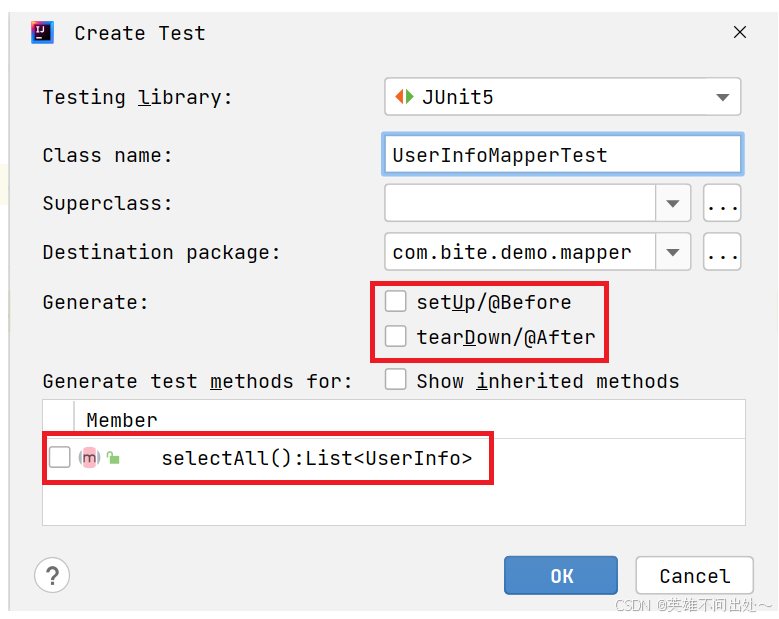Browse Destination package with ellipsis button
Image resolution: width=779 pixels, height=619 pixels.
(722, 252)
